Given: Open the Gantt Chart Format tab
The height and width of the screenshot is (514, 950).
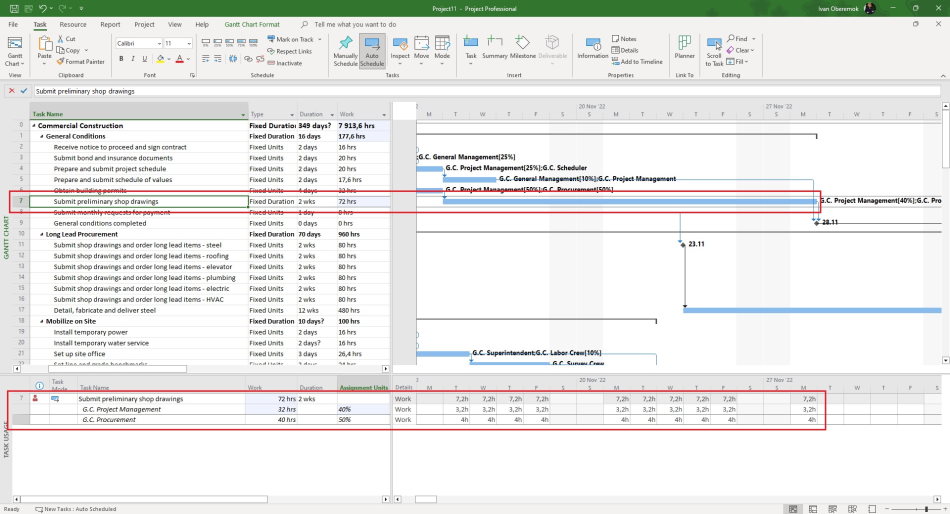Looking at the screenshot, I should (252, 24).
